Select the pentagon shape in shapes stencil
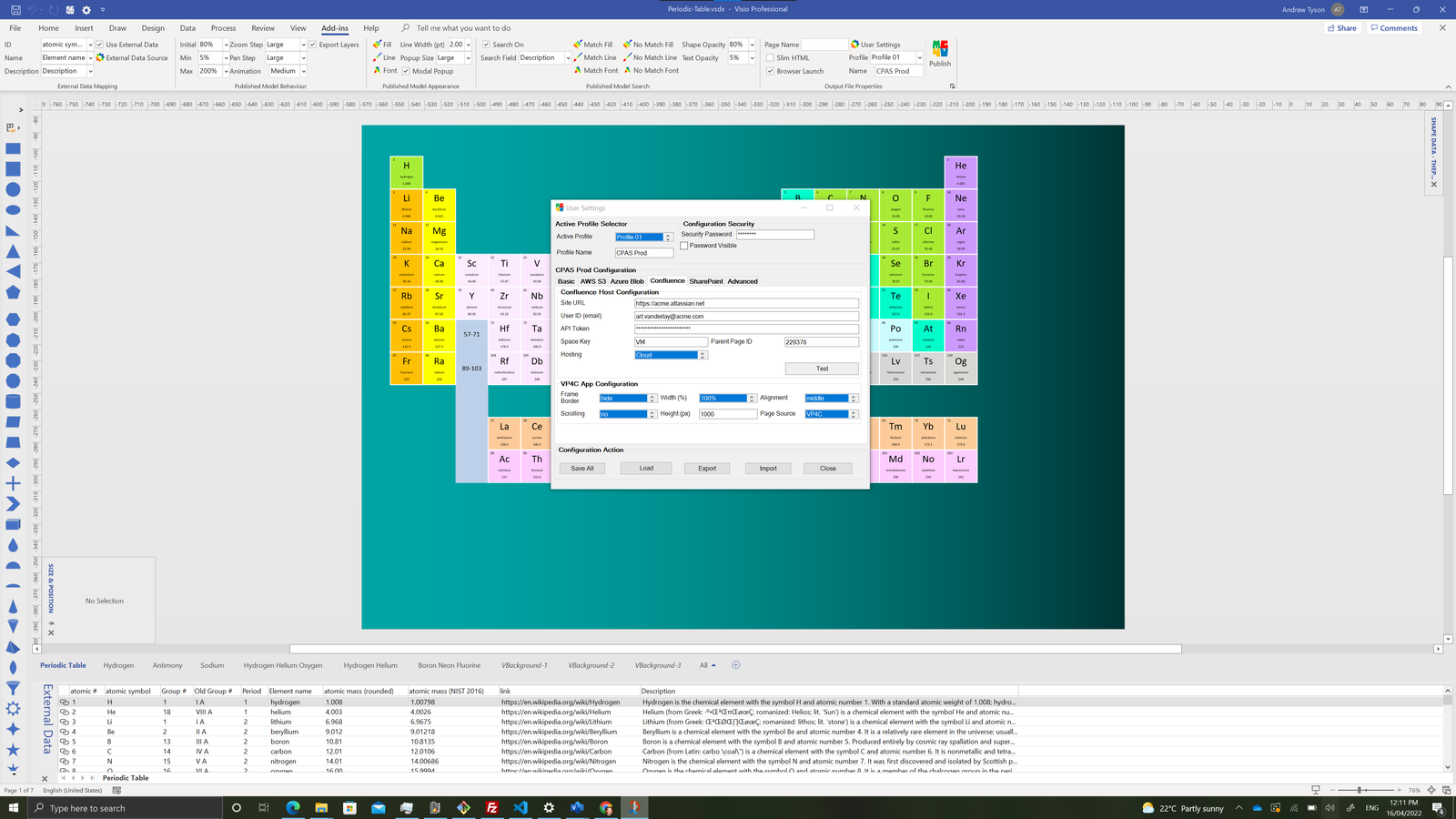 [x=13, y=292]
